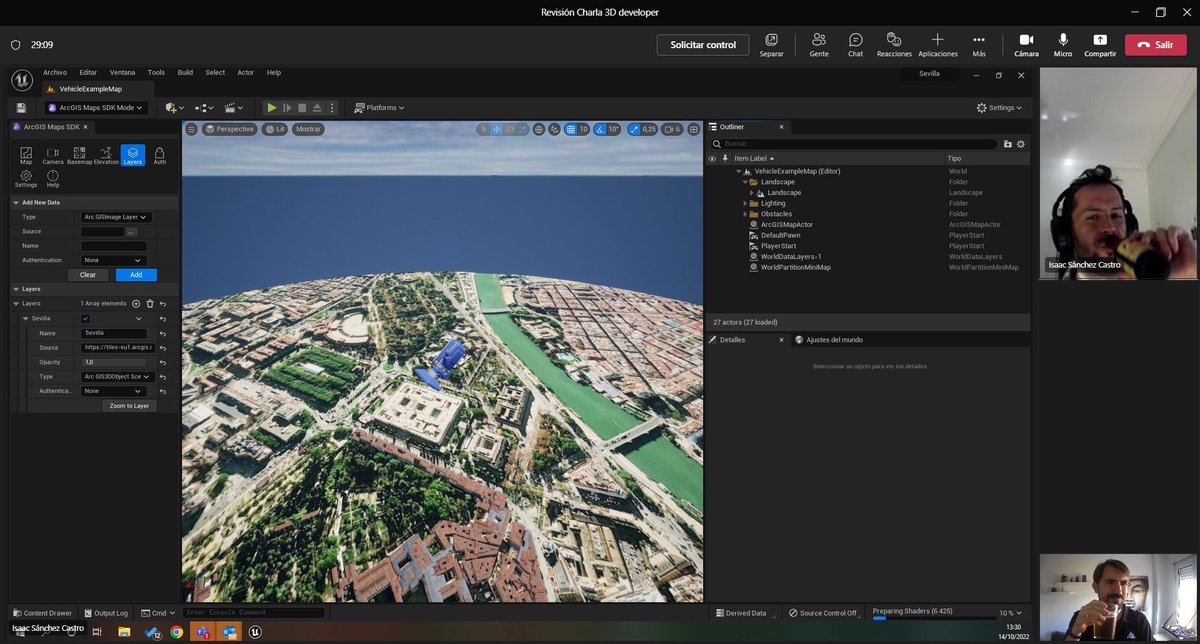Open ArcGIS Maps SDK Mode dropdown
Image resolution: width=1200 pixels, height=644 pixels.
[x=96, y=107]
